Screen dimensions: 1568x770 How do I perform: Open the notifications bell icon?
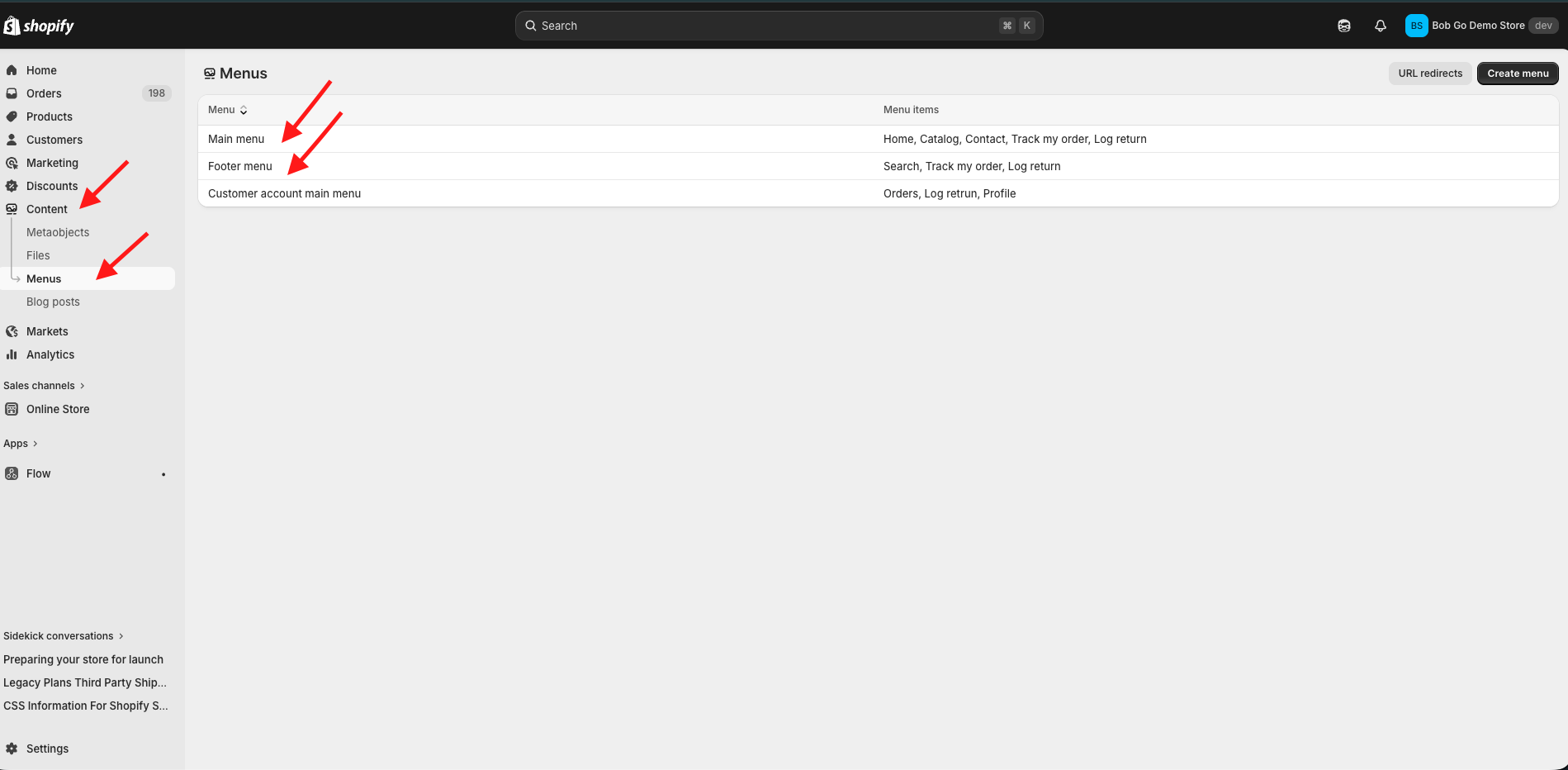coord(1380,26)
